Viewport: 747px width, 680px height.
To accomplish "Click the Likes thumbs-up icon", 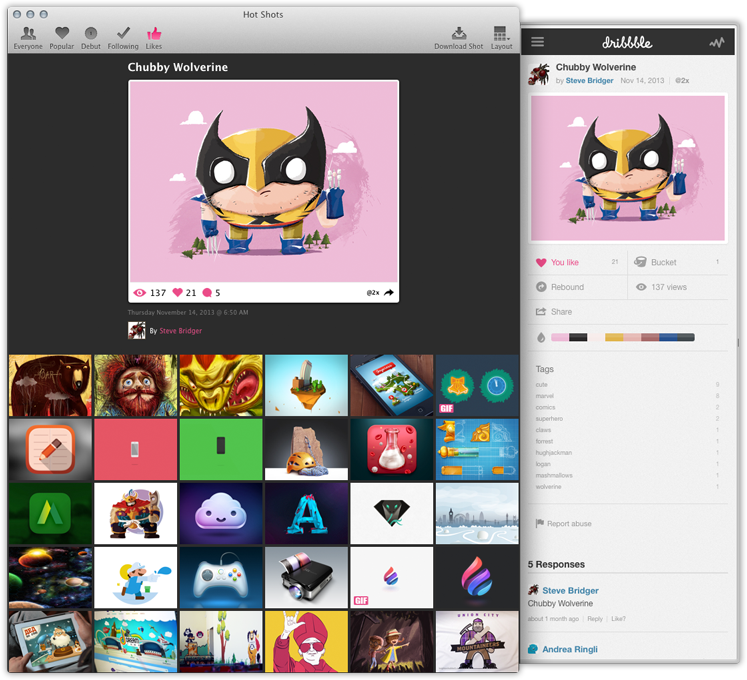I will tap(154, 34).
